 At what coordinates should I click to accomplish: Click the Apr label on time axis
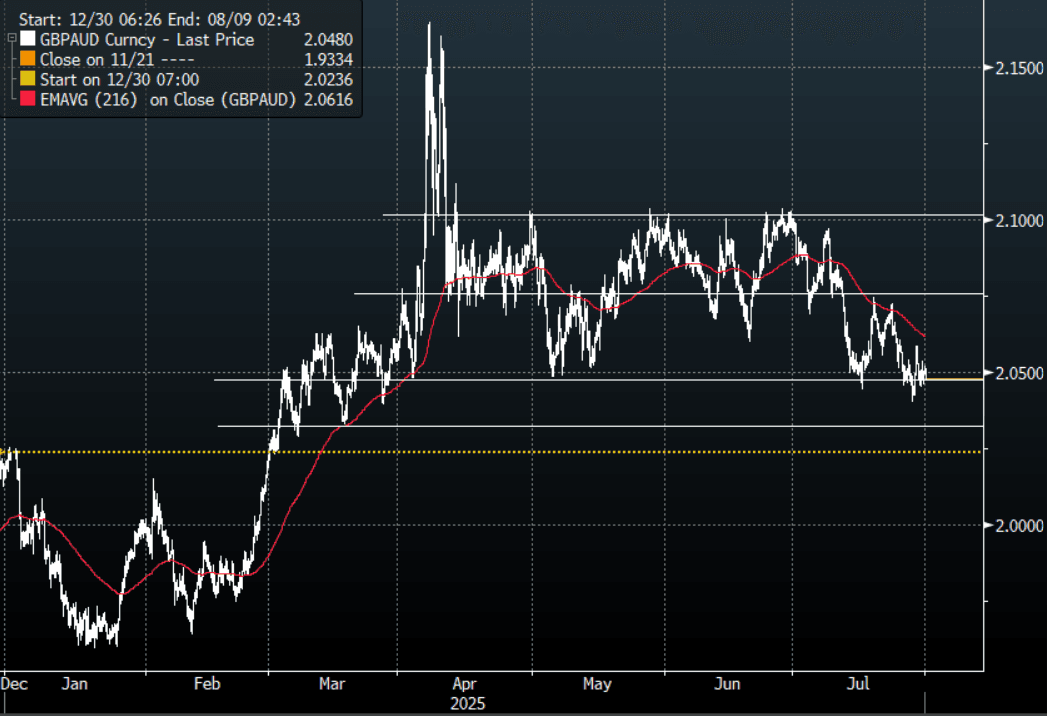[x=464, y=684]
